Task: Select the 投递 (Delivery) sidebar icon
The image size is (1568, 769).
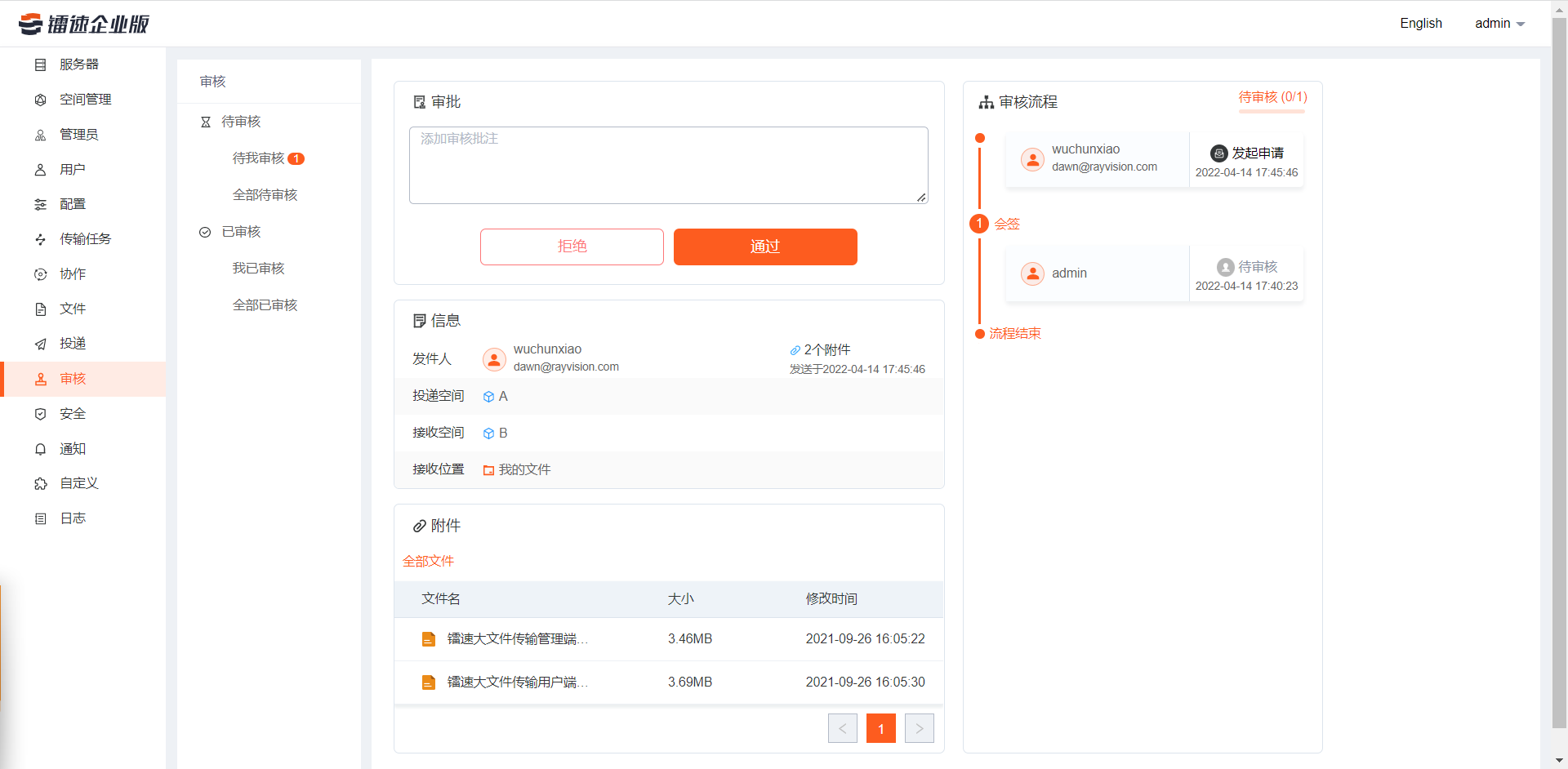Action: [40, 344]
